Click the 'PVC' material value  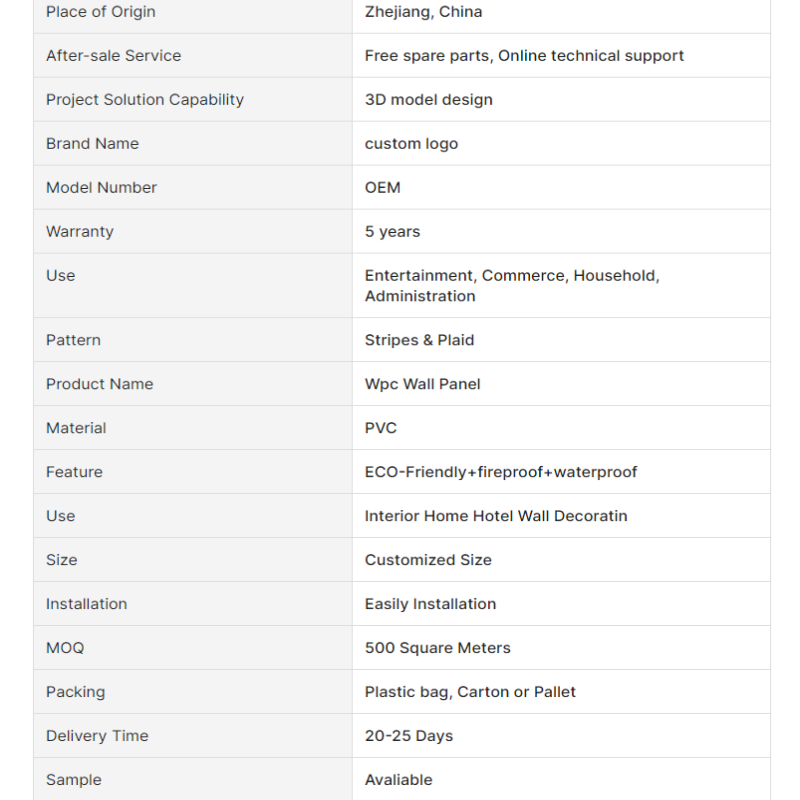tap(381, 428)
